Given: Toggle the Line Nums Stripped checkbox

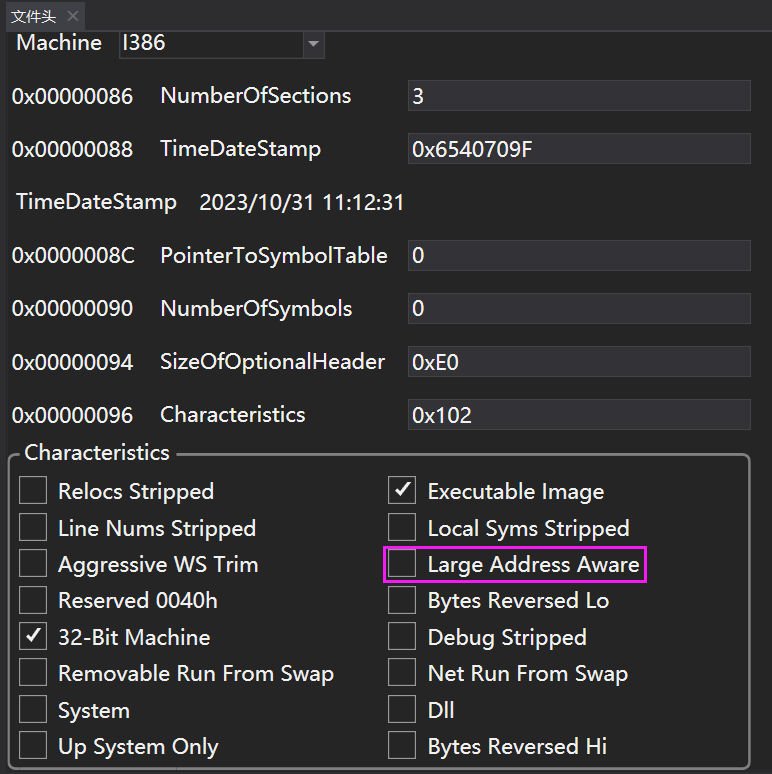Looking at the screenshot, I should click(33, 527).
